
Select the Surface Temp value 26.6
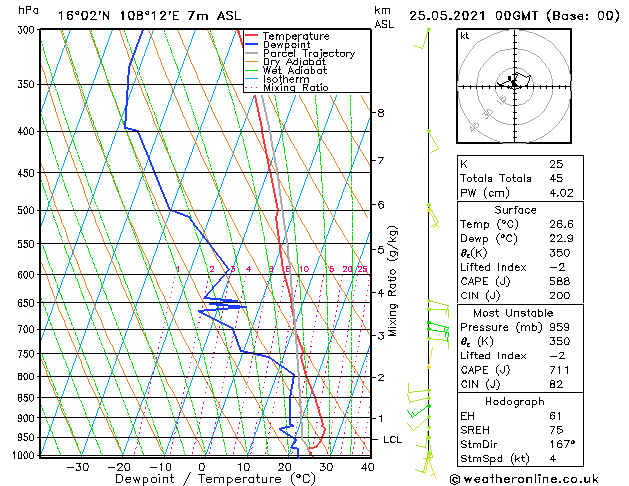pyautogui.click(x=561, y=224)
